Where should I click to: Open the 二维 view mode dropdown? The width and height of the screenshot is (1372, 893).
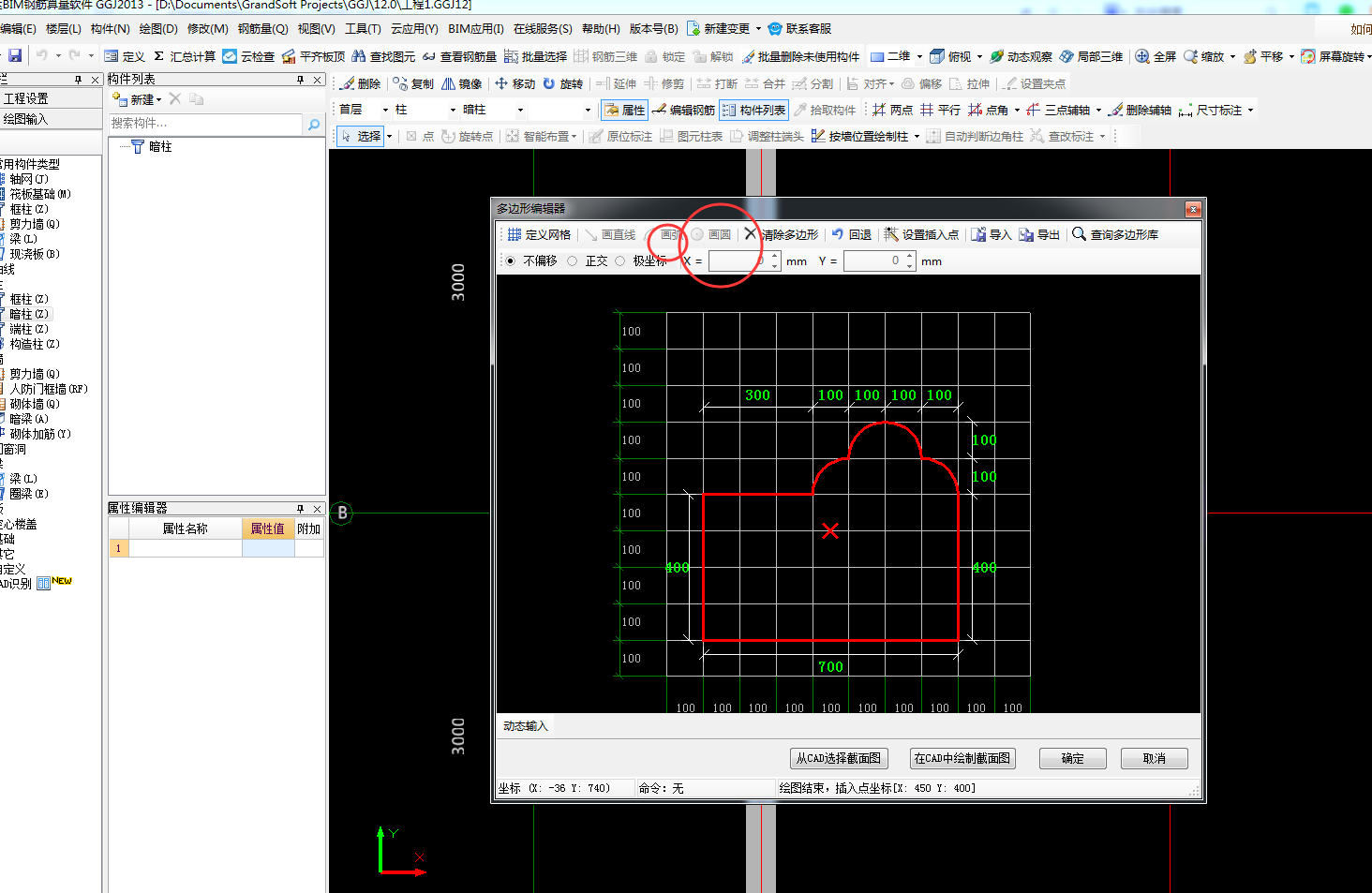[x=919, y=56]
